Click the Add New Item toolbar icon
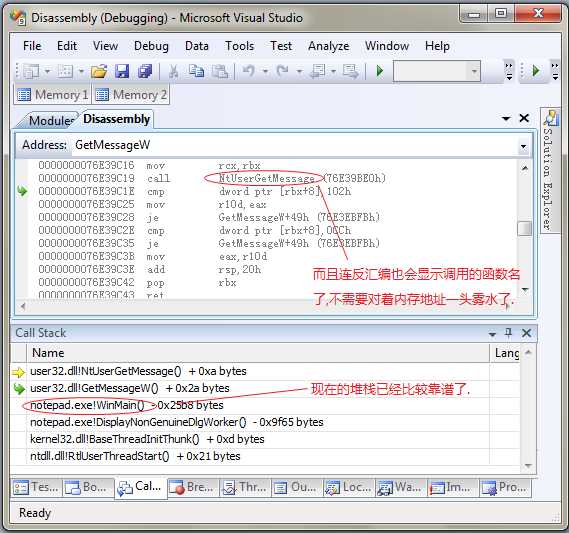The width and height of the screenshot is (569, 533). [65, 71]
